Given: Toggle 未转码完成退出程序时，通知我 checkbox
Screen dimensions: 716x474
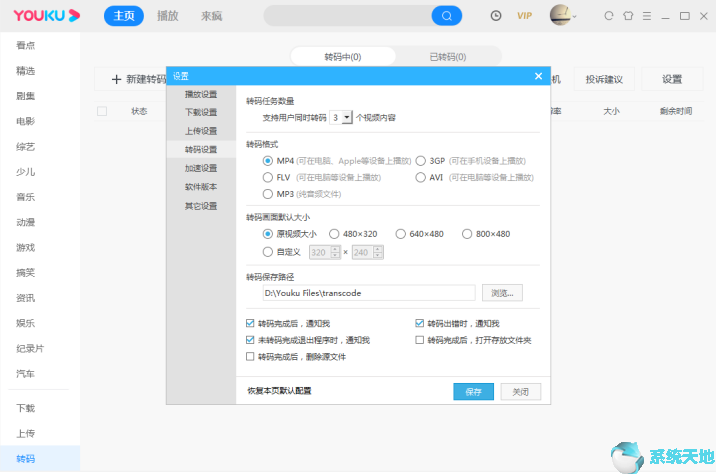Looking at the screenshot, I should pos(250,340).
